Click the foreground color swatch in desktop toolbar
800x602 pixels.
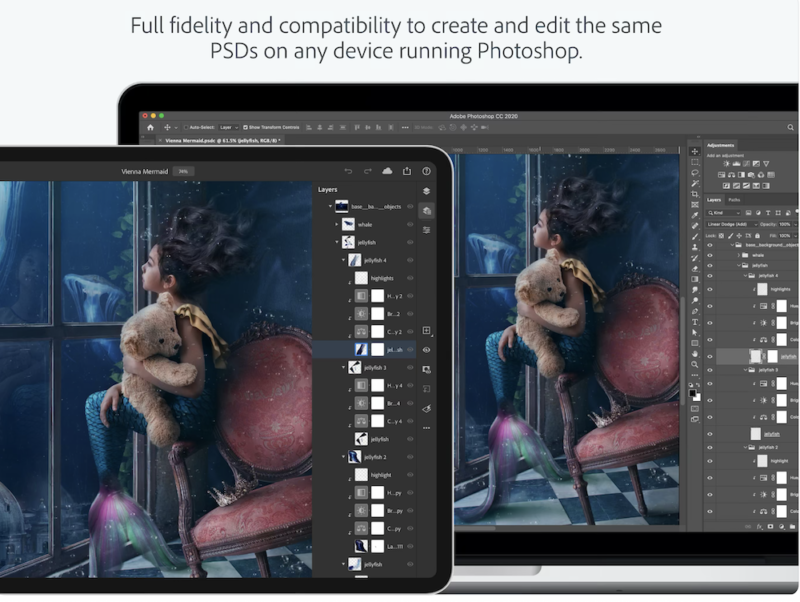coord(693,393)
